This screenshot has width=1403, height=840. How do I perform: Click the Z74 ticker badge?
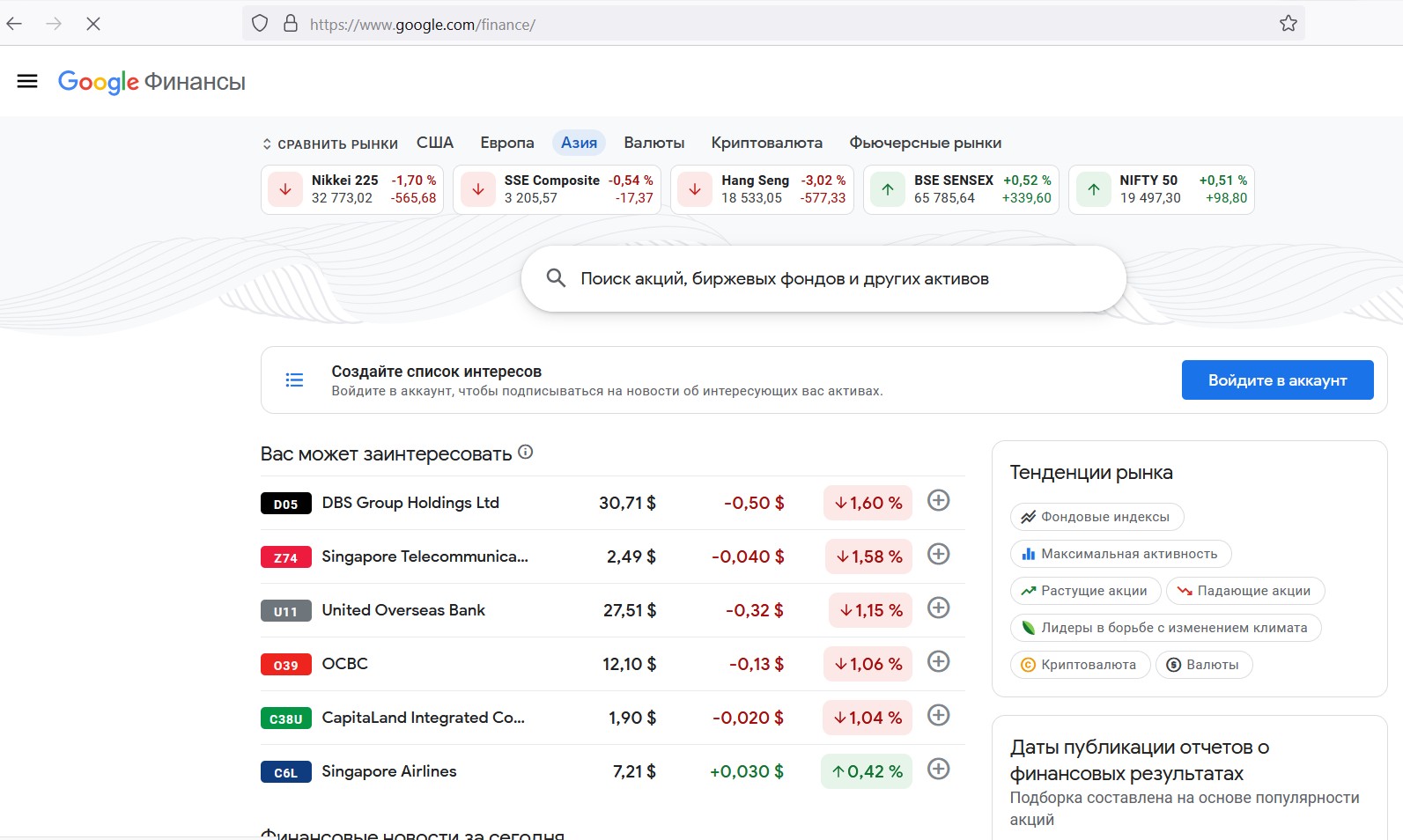286,557
